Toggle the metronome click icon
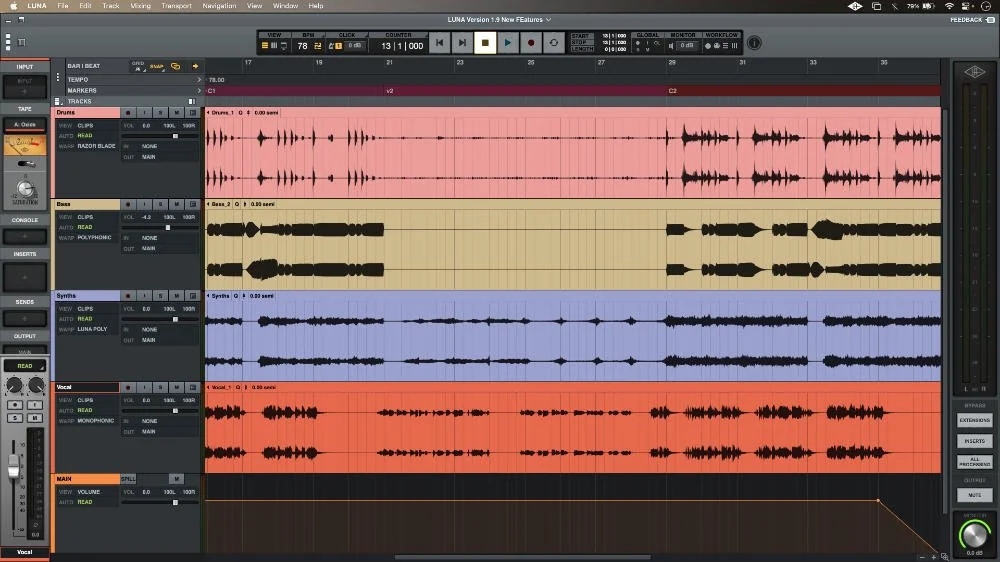Image resolution: width=1000 pixels, height=562 pixels. (x=332, y=46)
